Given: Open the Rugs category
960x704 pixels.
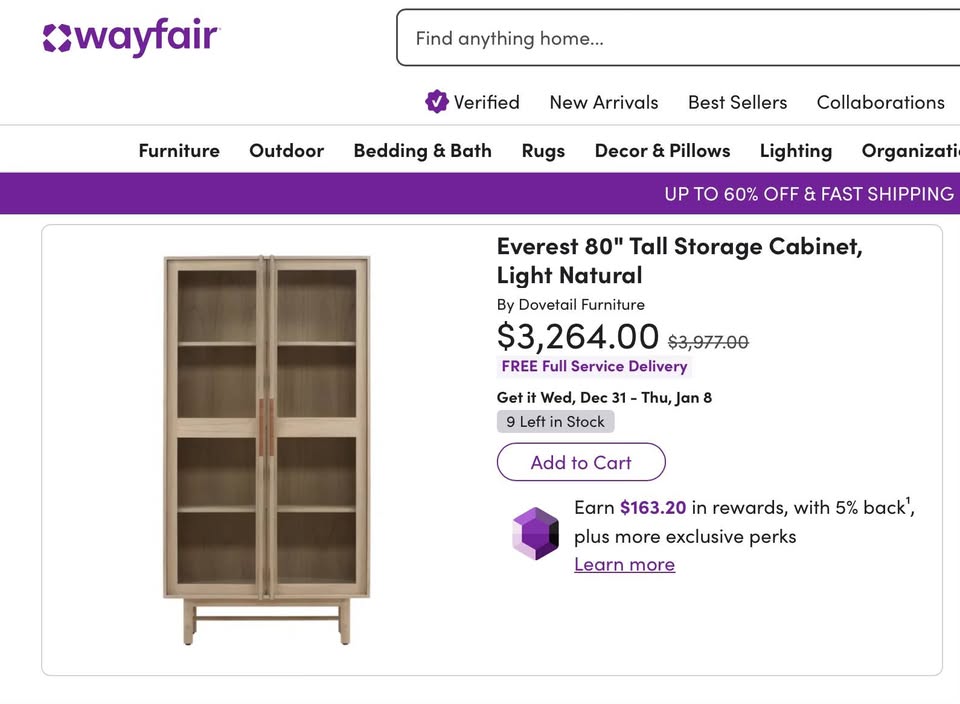Looking at the screenshot, I should coord(543,151).
